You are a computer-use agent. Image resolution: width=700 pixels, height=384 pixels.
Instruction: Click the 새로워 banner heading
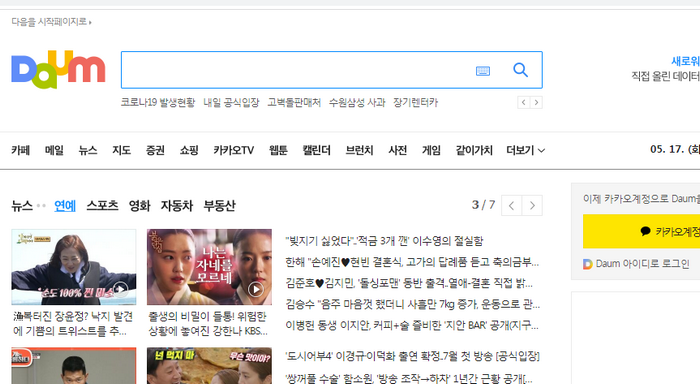(686, 61)
